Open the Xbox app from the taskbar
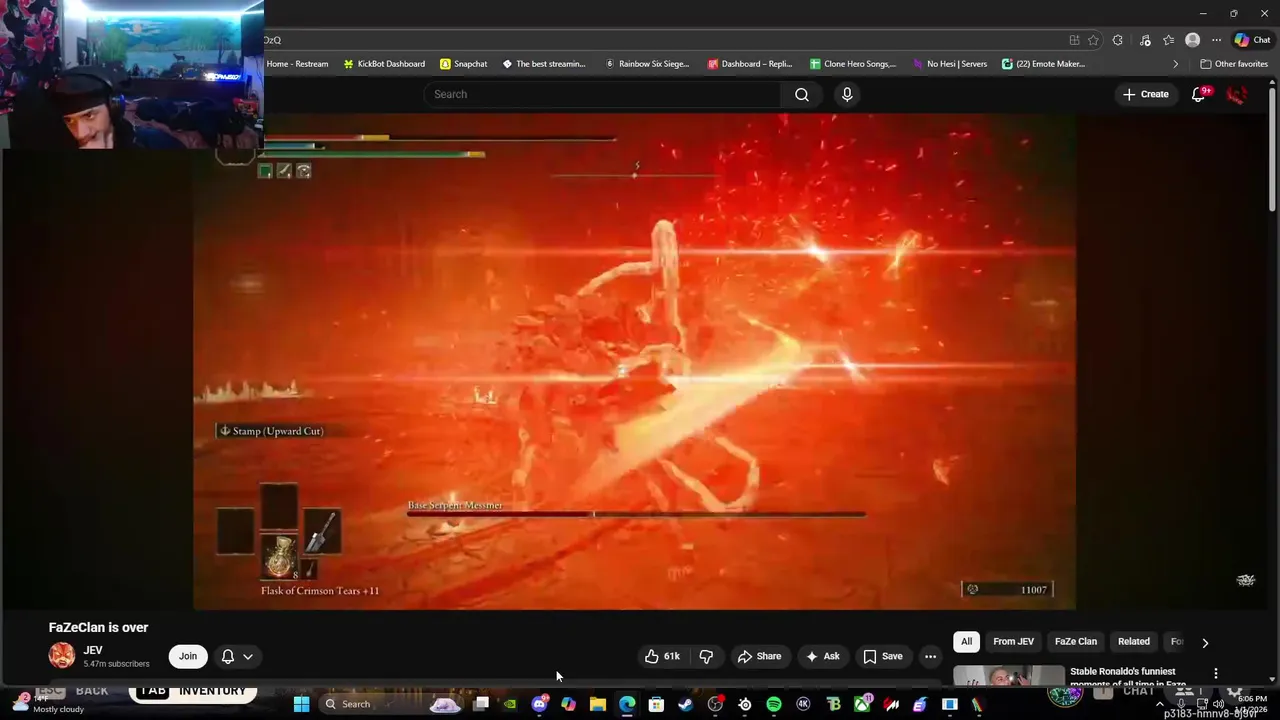Image resolution: width=1280 pixels, height=720 pixels. (862, 704)
